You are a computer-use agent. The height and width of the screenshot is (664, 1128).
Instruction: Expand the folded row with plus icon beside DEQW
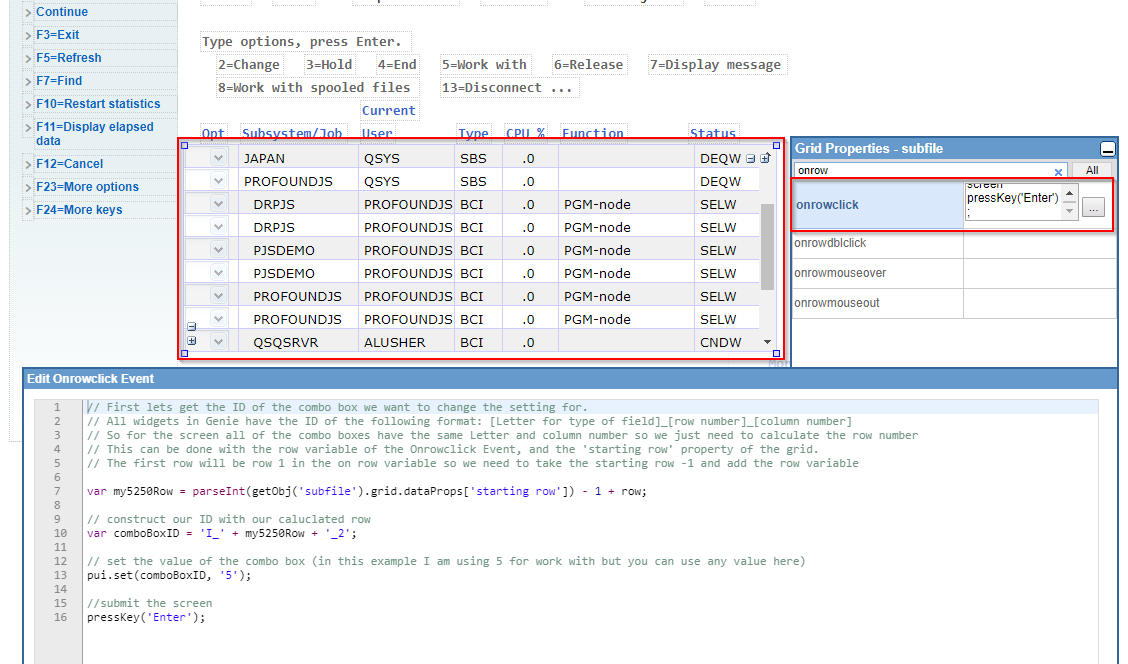click(x=766, y=157)
